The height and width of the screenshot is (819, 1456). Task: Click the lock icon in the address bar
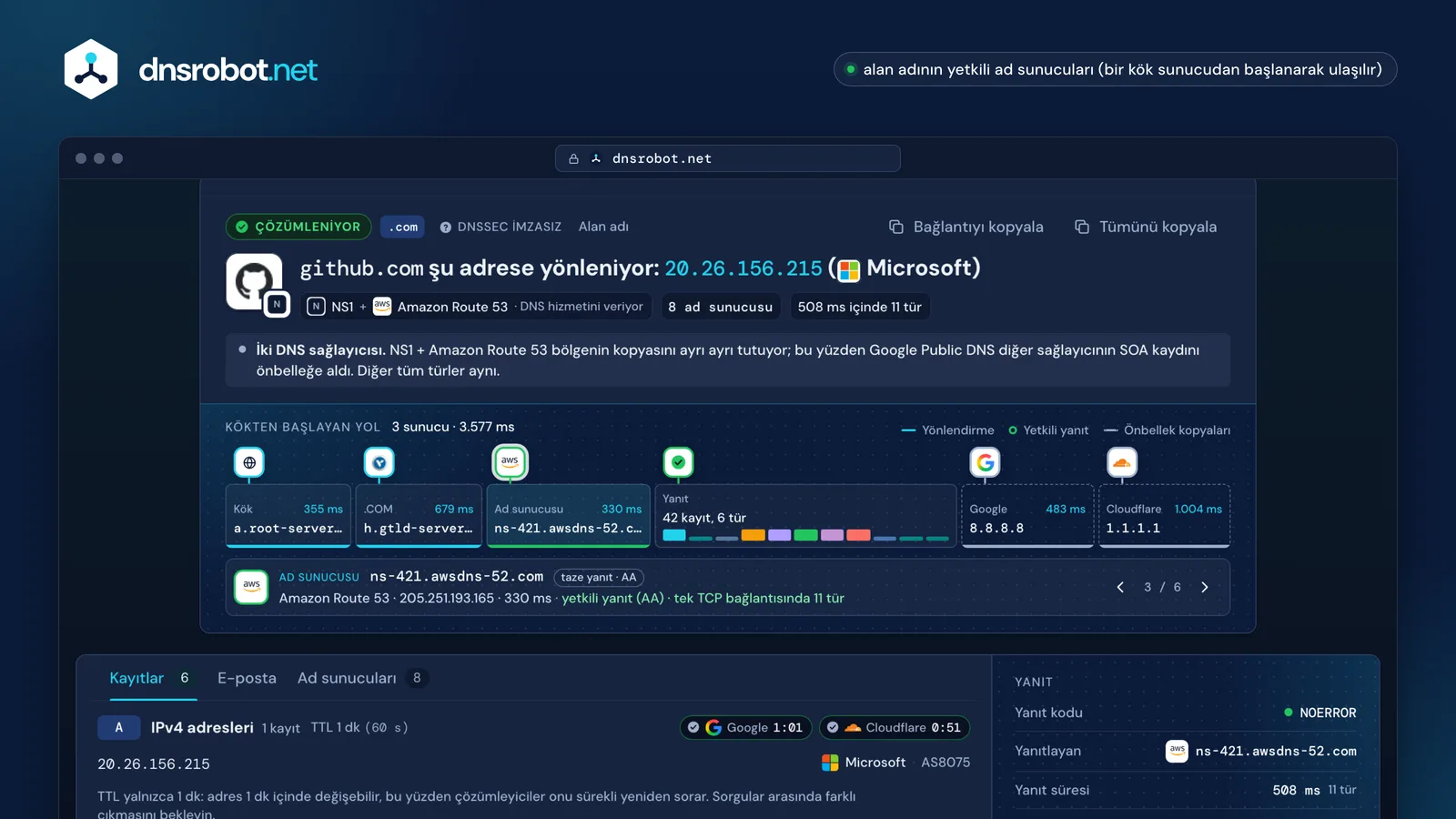[573, 158]
